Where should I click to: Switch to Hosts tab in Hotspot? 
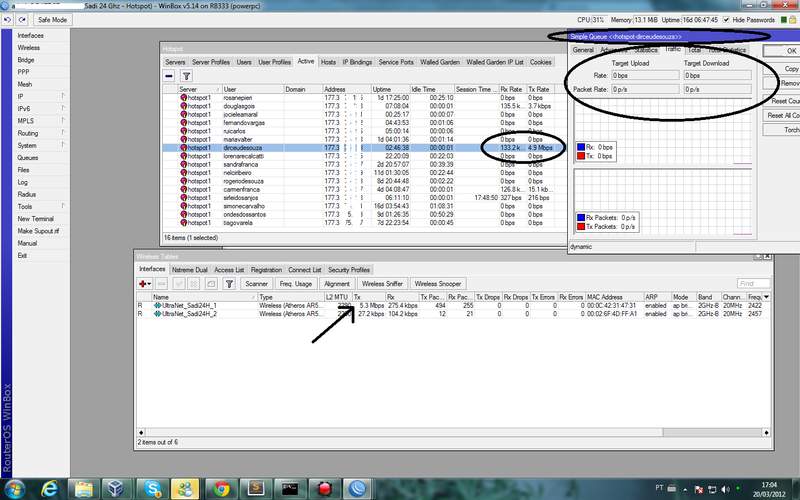tap(329, 62)
